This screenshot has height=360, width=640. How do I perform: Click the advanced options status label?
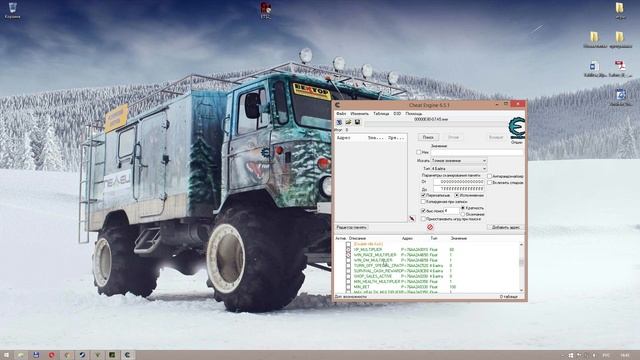(x=351, y=297)
